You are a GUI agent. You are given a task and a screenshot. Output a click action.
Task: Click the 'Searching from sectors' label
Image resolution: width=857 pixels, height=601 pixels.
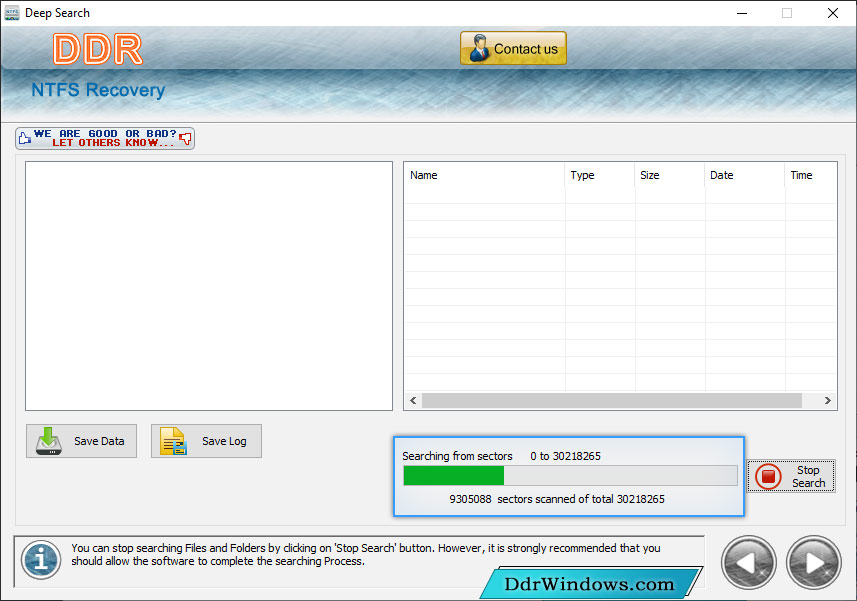point(457,456)
